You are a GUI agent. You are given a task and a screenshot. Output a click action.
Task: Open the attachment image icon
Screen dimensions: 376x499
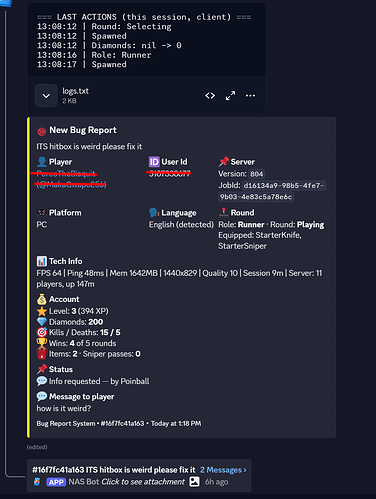[194, 482]
